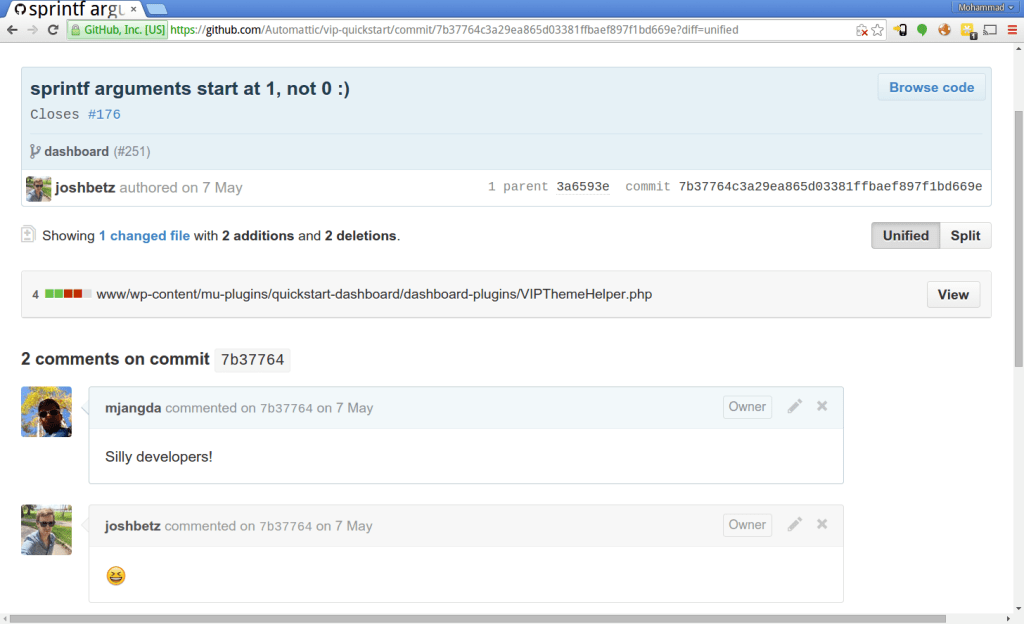Click Owner badge on joshbetz's comment
This screenshot has width=1024, height=624.
[x=747, y=525]
